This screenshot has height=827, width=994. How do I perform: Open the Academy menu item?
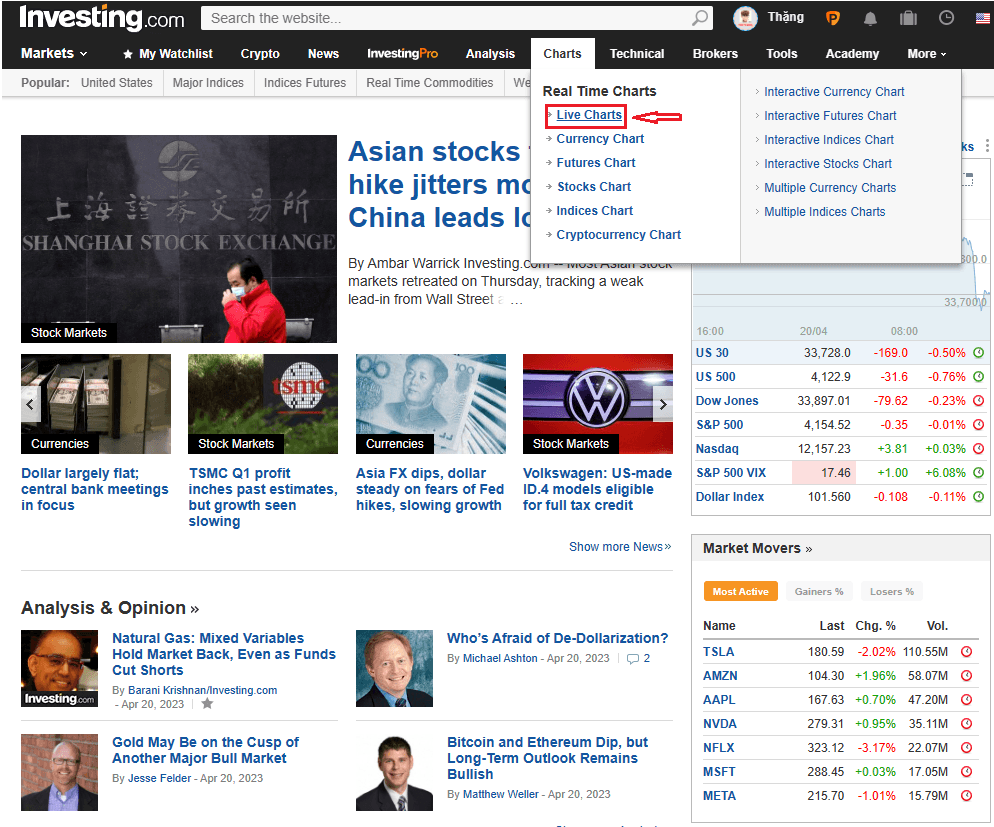(x=852, y=54)
